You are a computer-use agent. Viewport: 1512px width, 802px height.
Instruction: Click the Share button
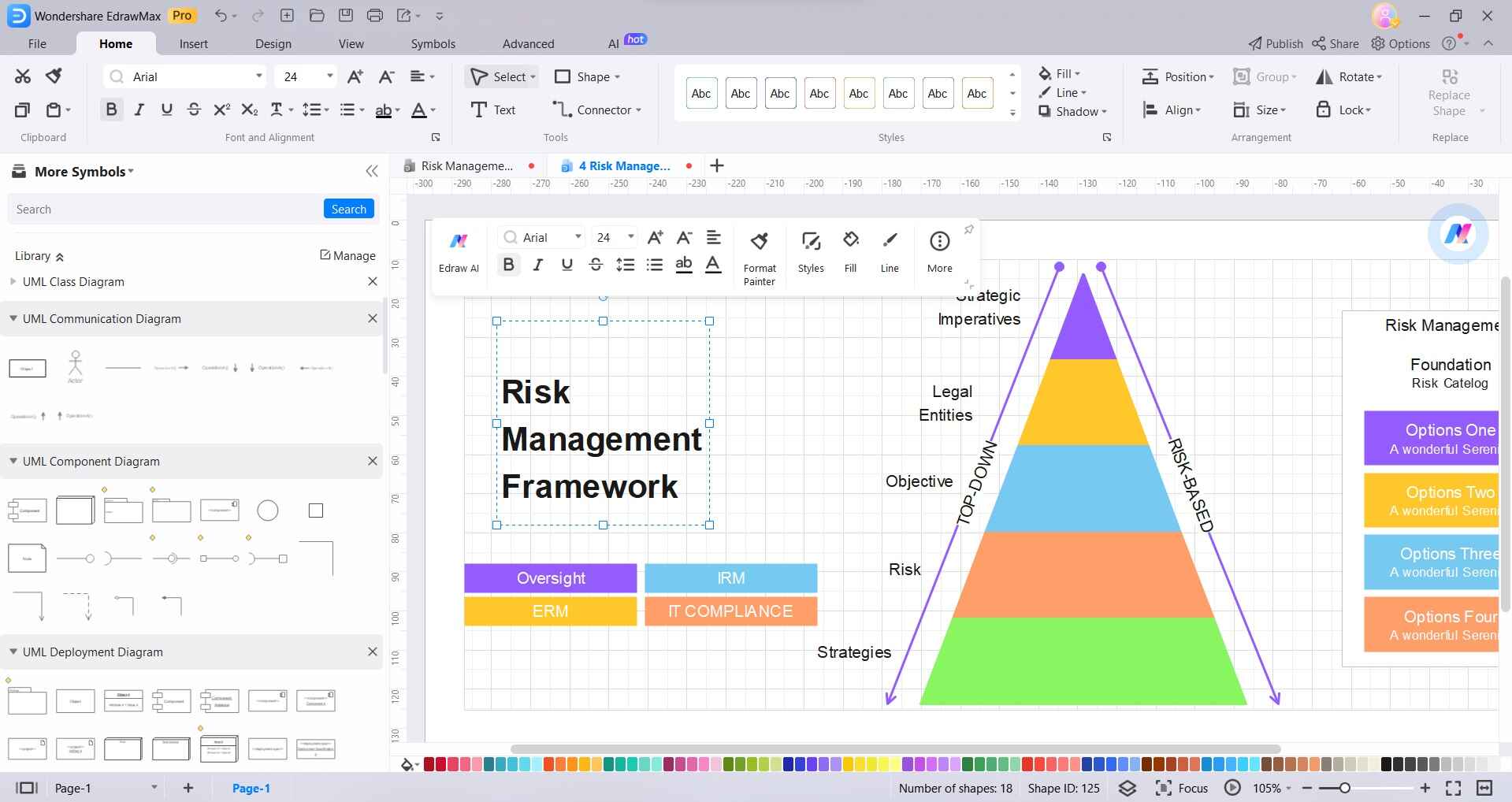pos(1336,44)
